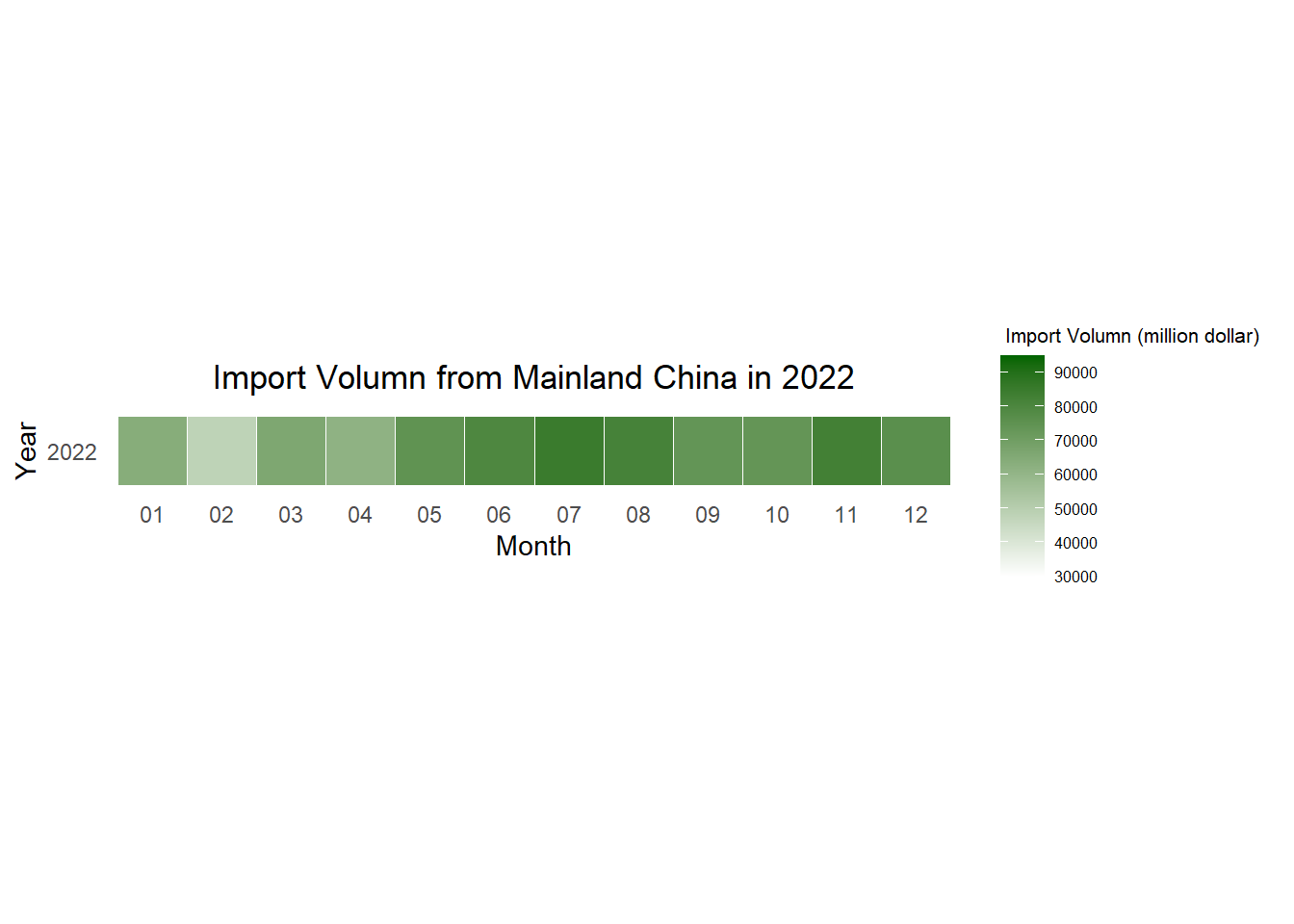Click the legend title "Import Volumn (million dollar)"
Screen dimensions: 1294x924
click(1131, 336)
